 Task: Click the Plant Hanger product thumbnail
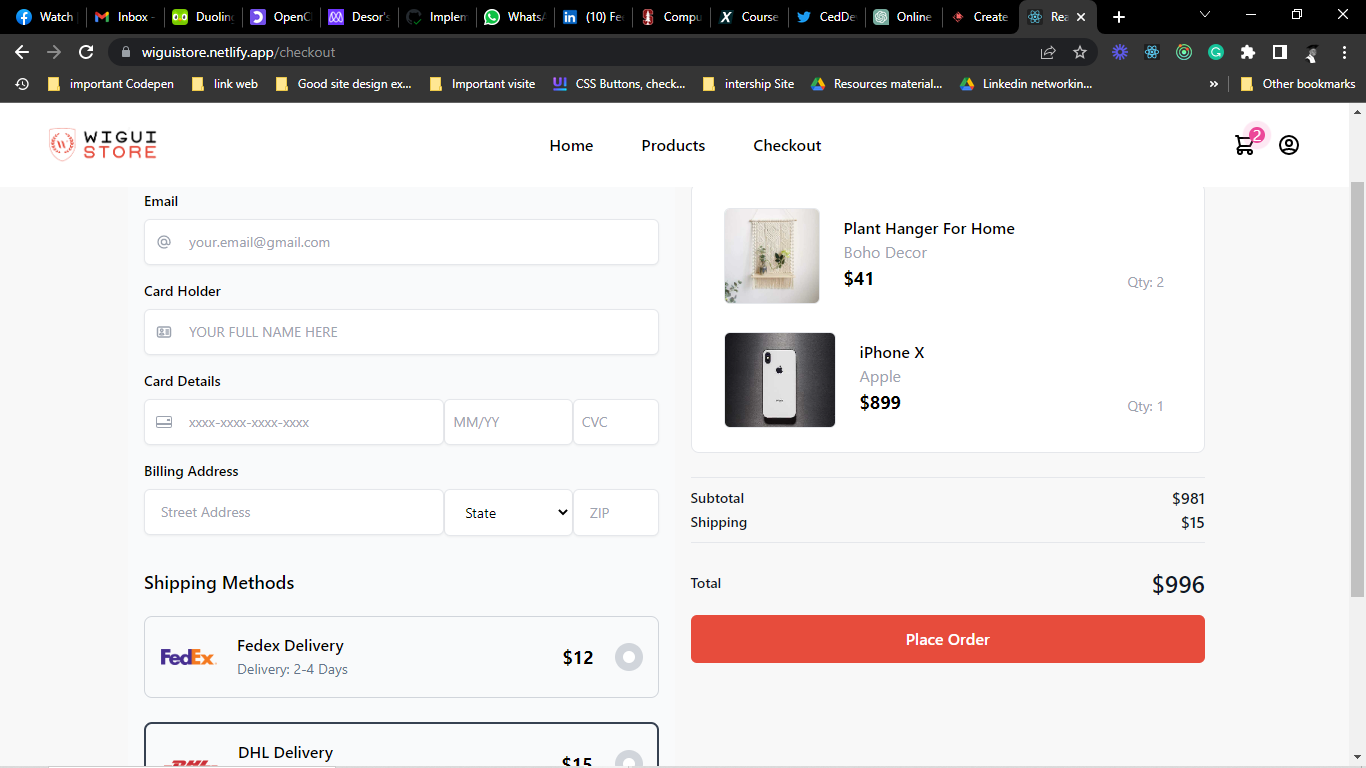pos(772,256)
